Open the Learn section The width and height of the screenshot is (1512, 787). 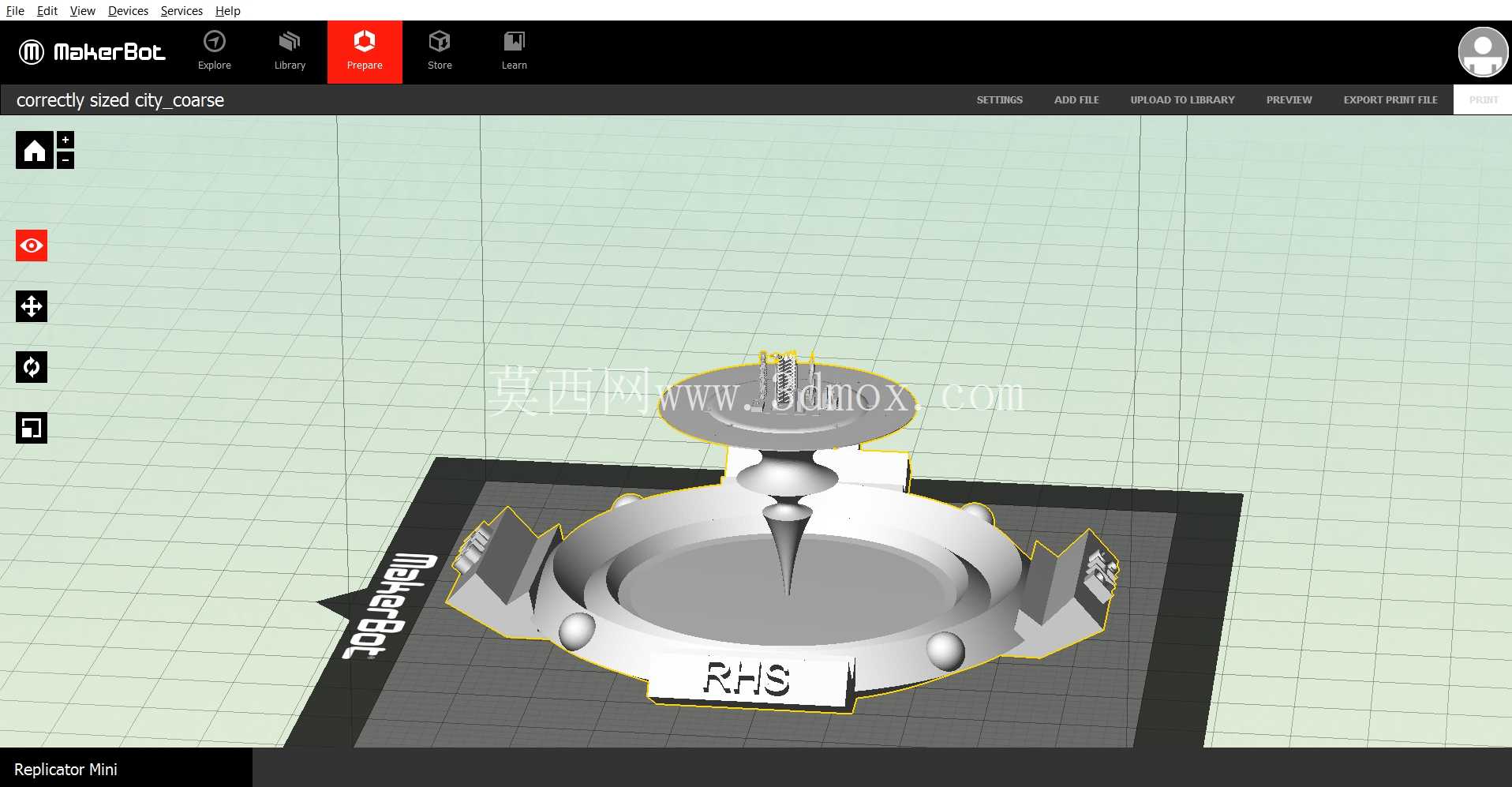coord(514,51)
